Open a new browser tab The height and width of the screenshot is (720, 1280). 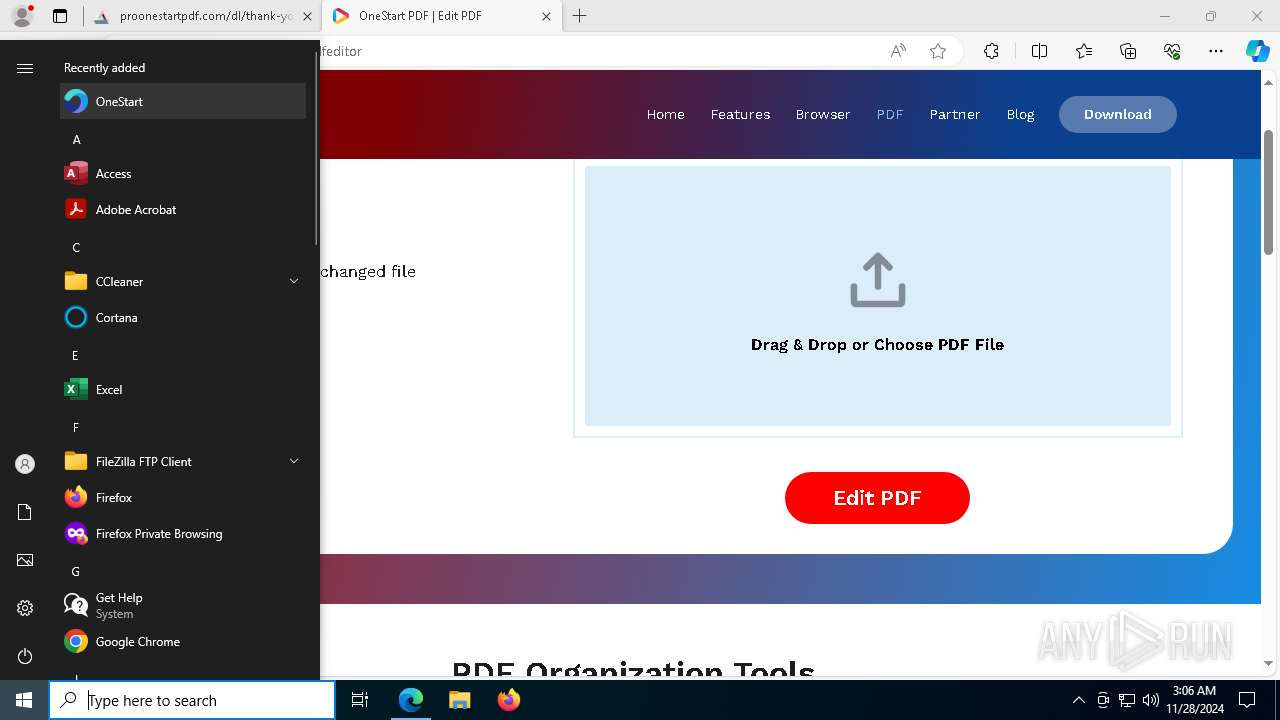point(580,16)
